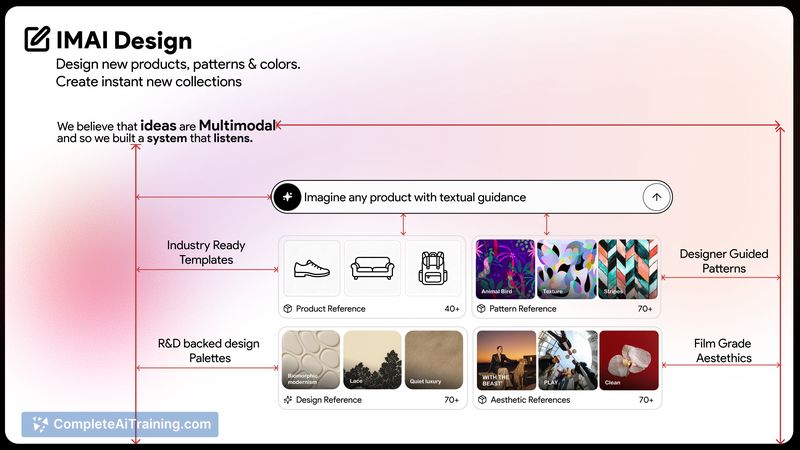Click the IMAI Design pencil logo icon

click(x=36, y=40)
